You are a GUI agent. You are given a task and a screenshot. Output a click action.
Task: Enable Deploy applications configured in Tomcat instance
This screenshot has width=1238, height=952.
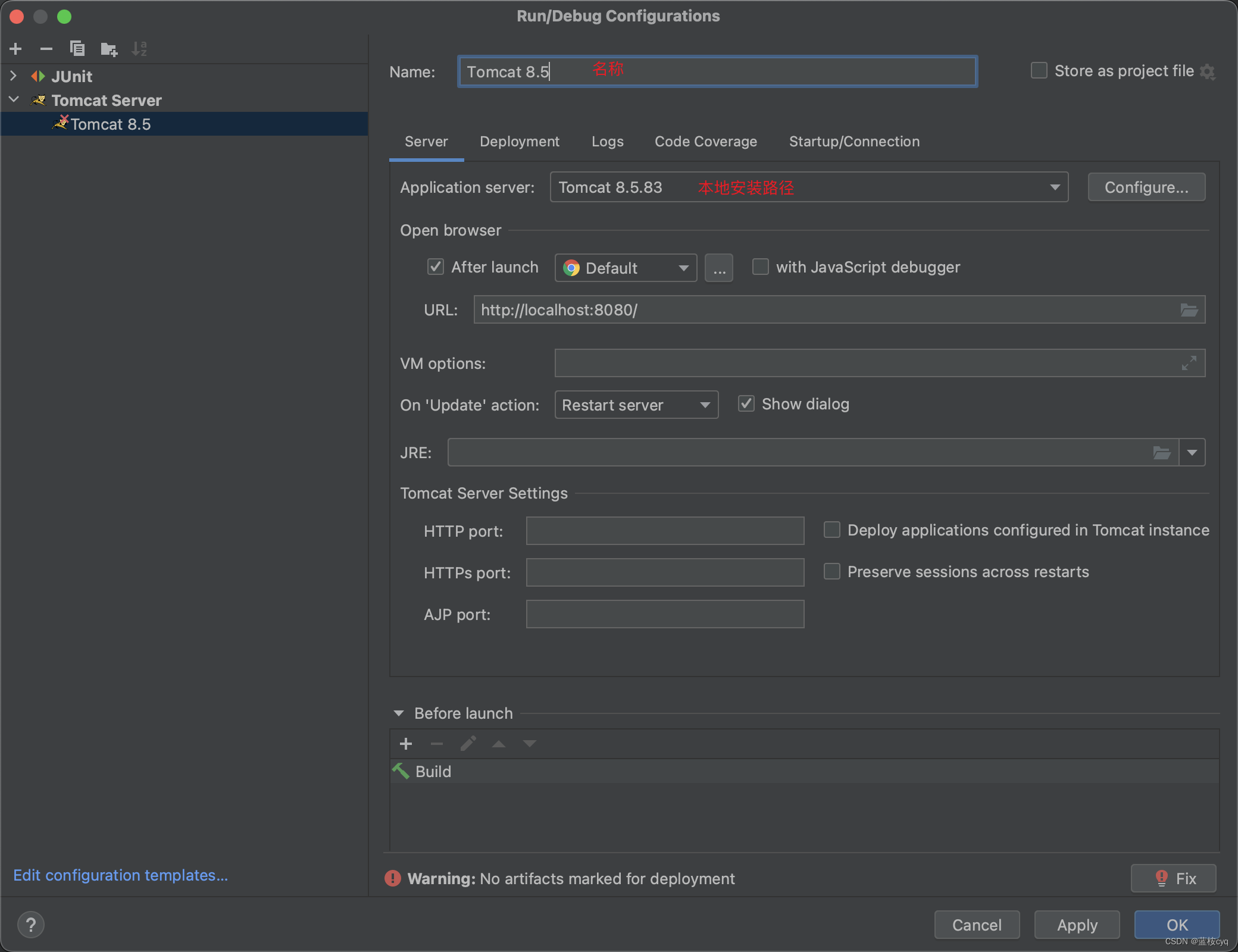point(832,530)
